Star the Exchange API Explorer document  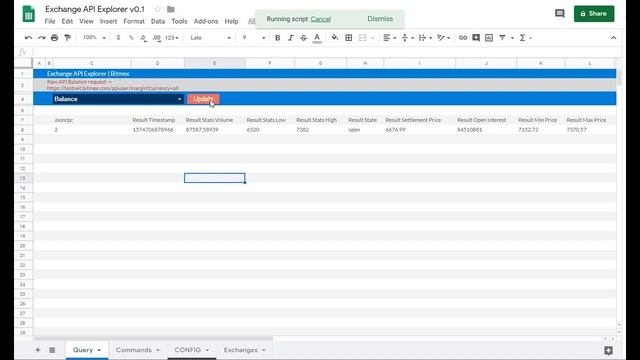pos(158,9)
